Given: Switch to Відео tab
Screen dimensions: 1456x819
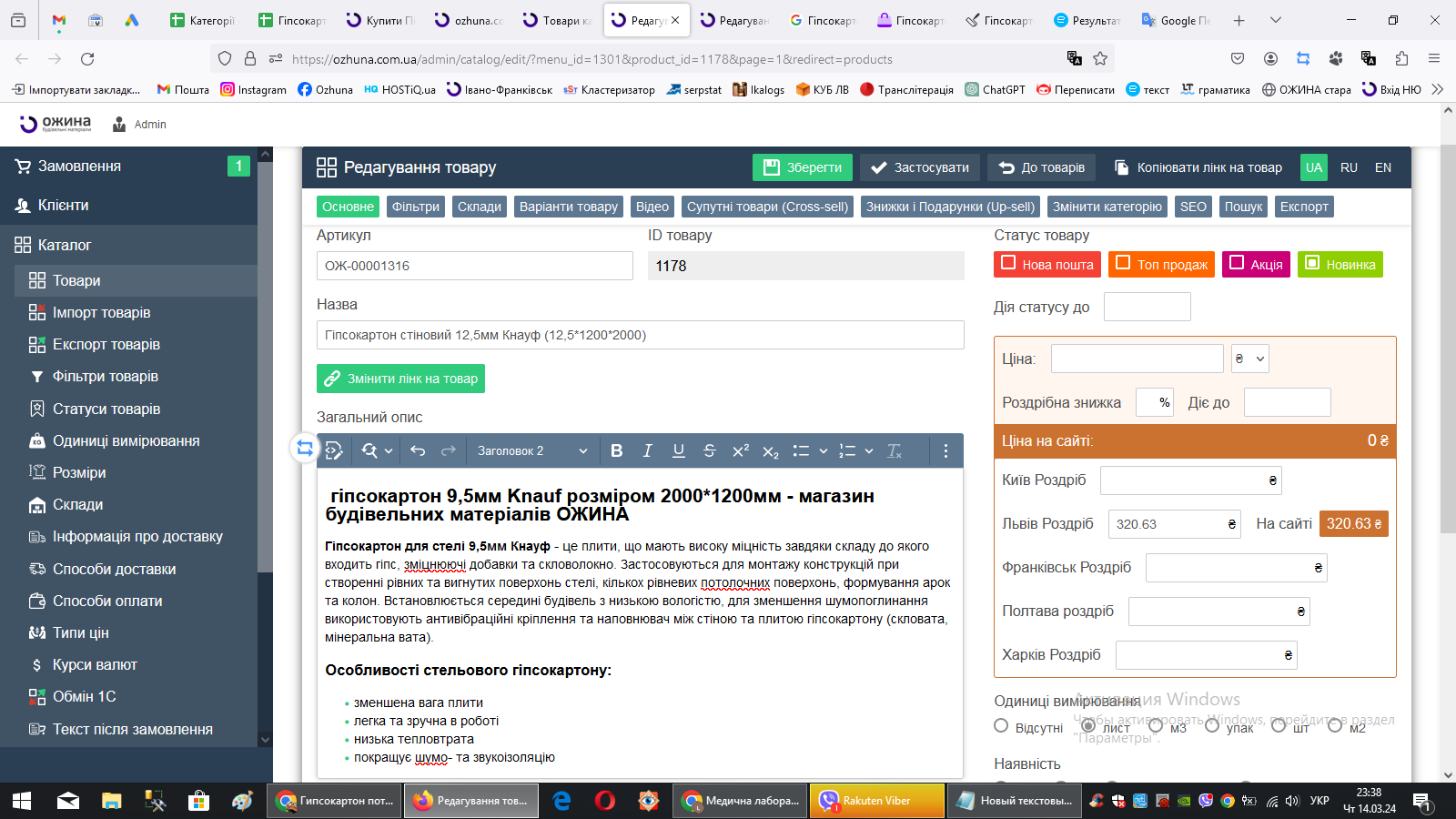Looking at the screenshot, I should [652, 207].
